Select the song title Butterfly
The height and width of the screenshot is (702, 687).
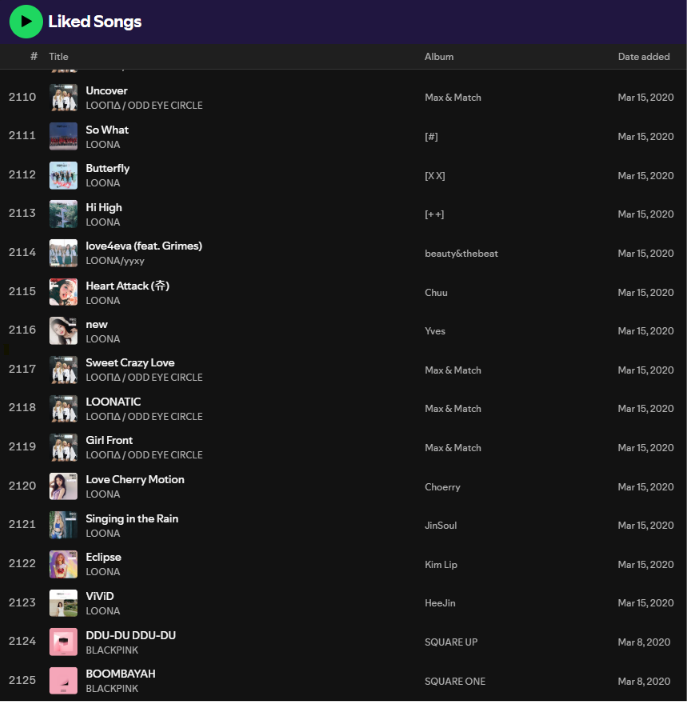(107, 169)
